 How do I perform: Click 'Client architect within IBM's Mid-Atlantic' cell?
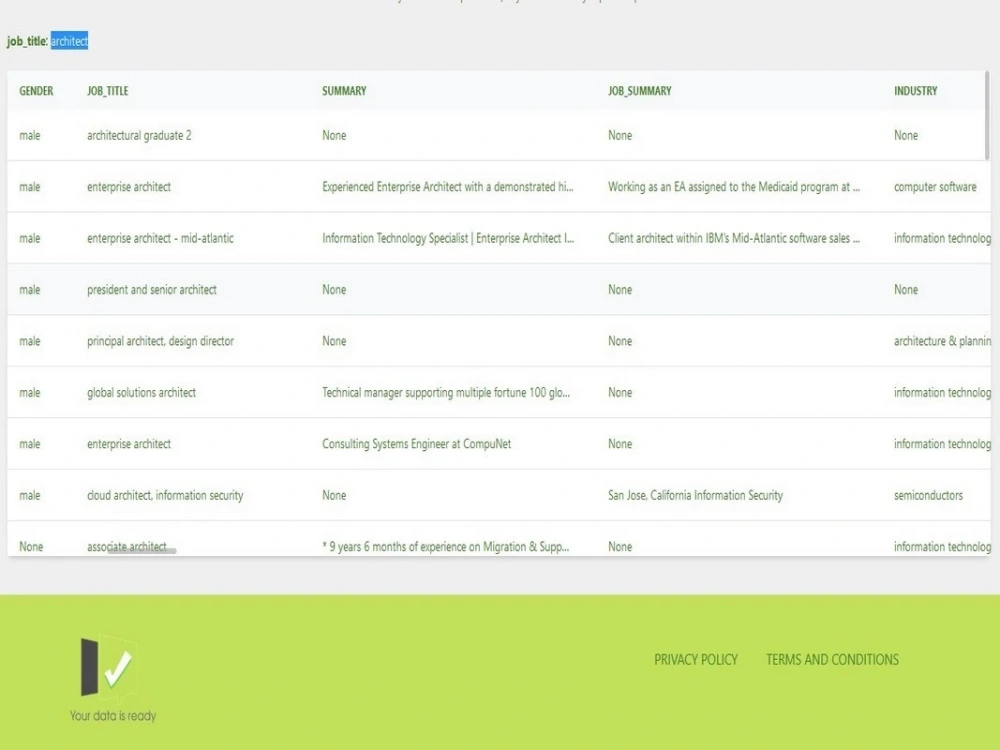733,238
